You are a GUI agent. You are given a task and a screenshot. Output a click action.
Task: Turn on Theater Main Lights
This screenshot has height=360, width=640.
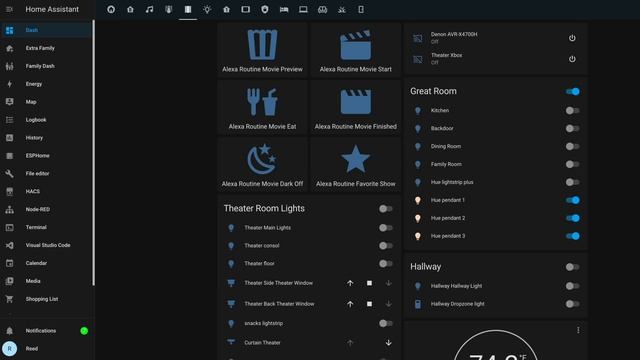coord(386,228)
